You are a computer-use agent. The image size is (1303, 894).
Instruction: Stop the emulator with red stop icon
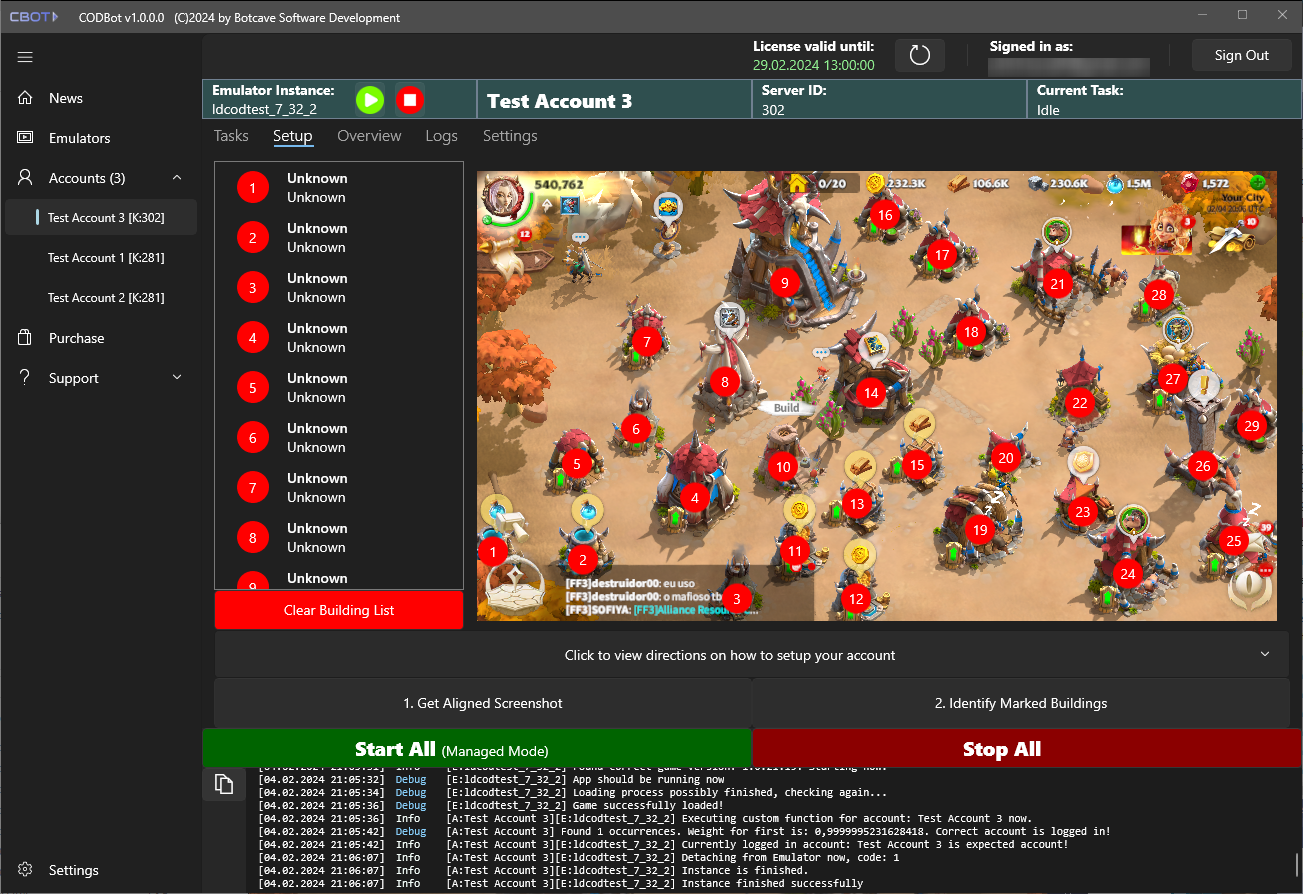coord(409,100)
